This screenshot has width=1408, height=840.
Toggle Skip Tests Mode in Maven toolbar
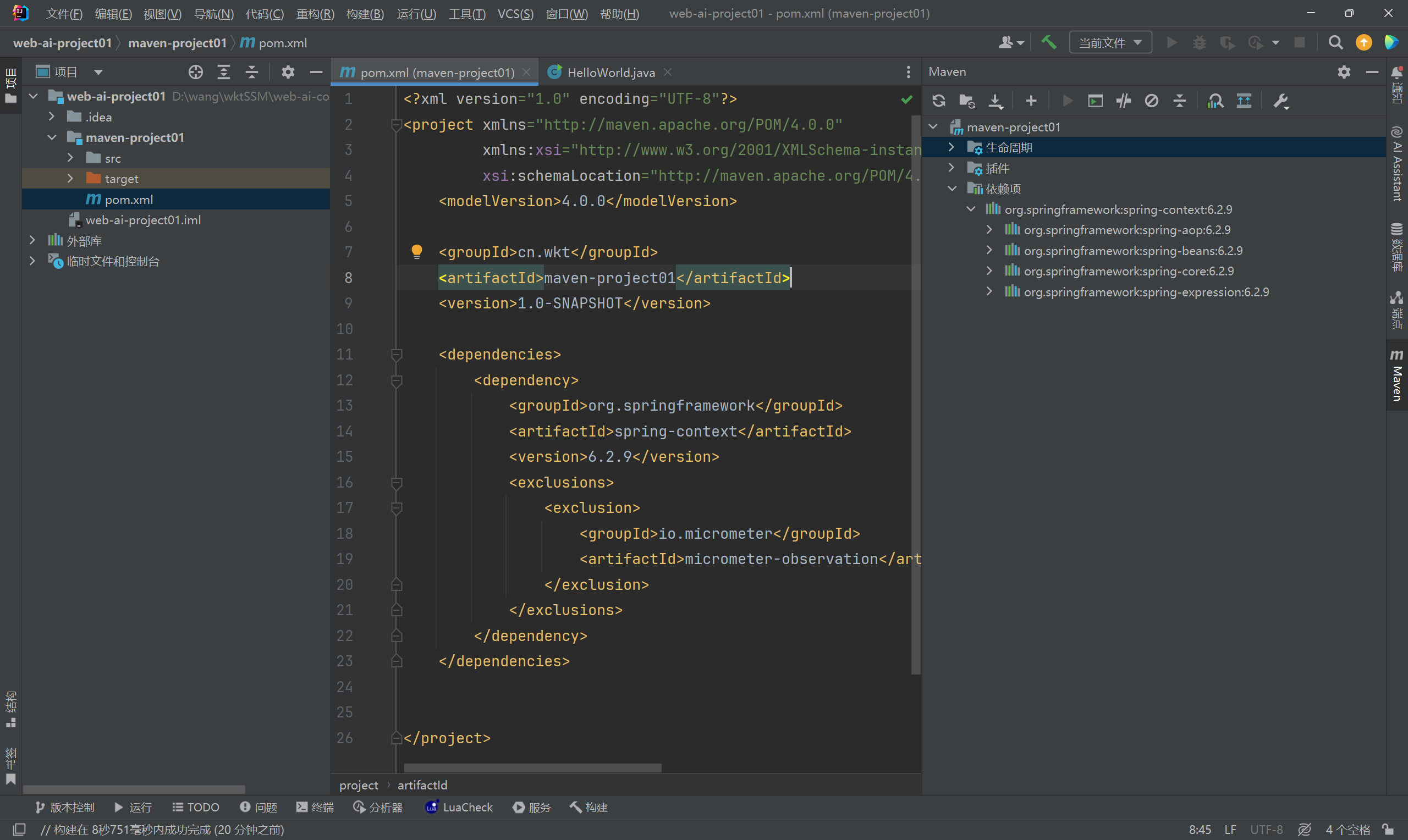click(1151, 101)
